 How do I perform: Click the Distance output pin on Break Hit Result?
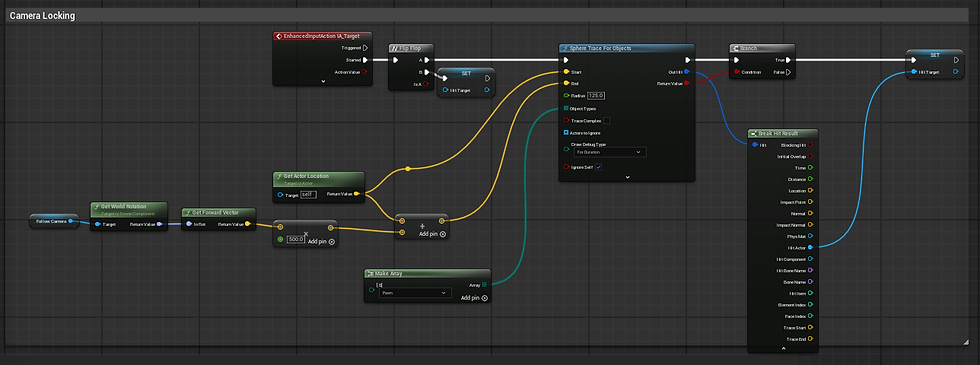coord(811,179)
